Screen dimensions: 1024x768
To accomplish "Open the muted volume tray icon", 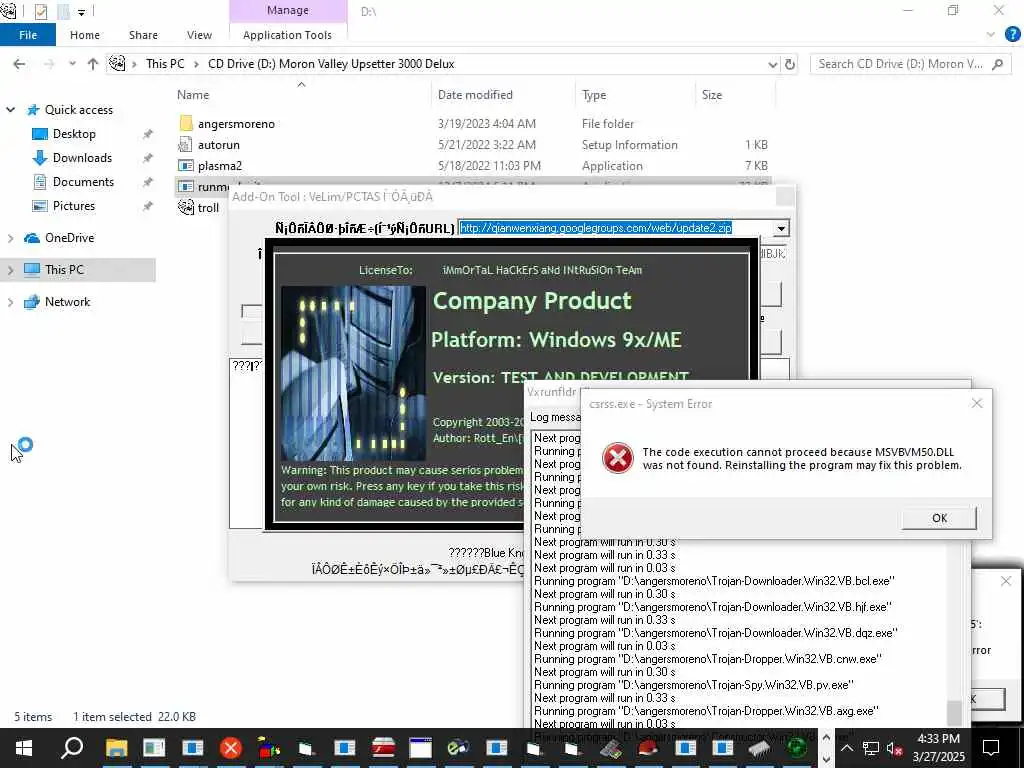I will [x=894, y=748].
